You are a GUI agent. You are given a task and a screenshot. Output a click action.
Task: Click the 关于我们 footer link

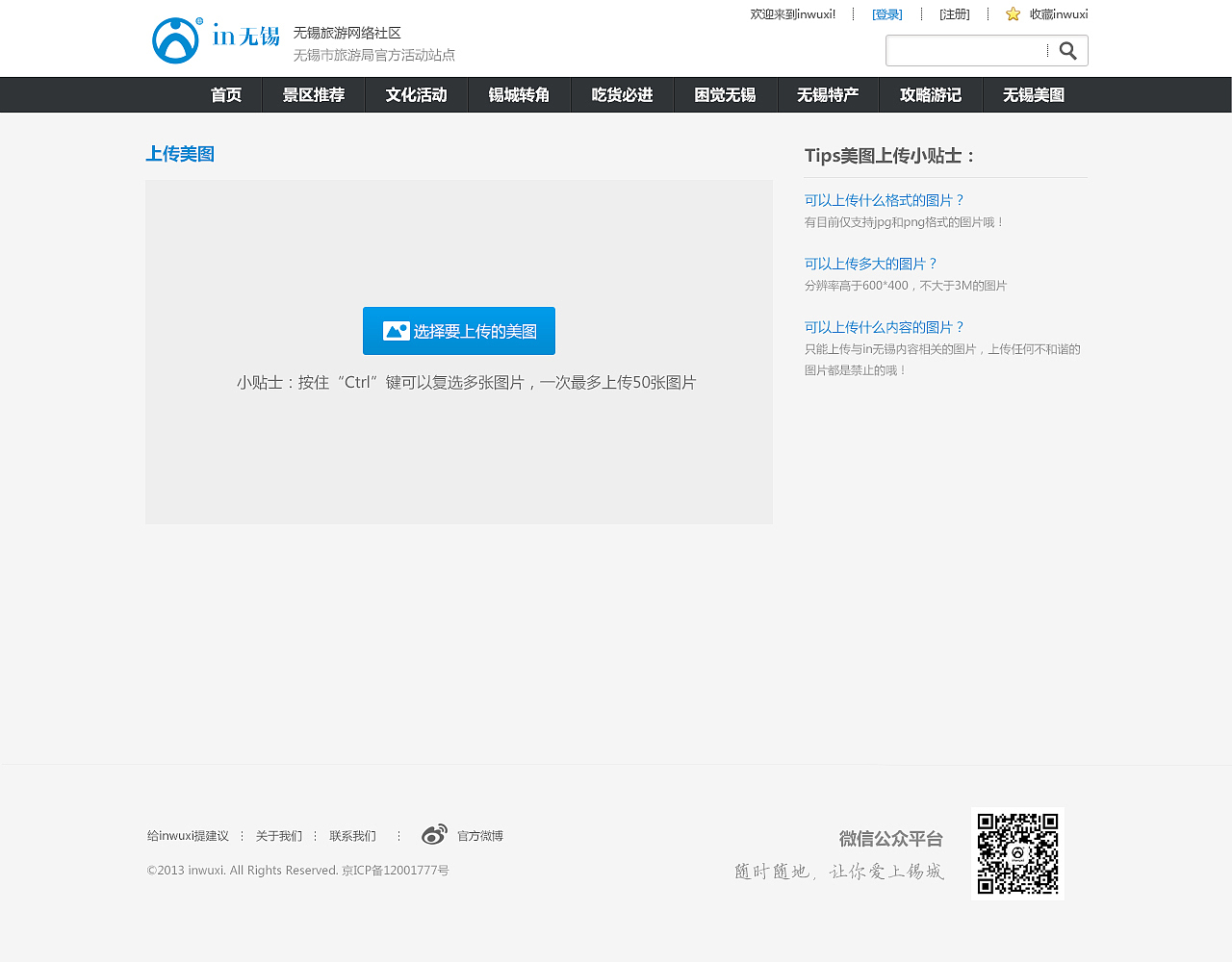278,835
